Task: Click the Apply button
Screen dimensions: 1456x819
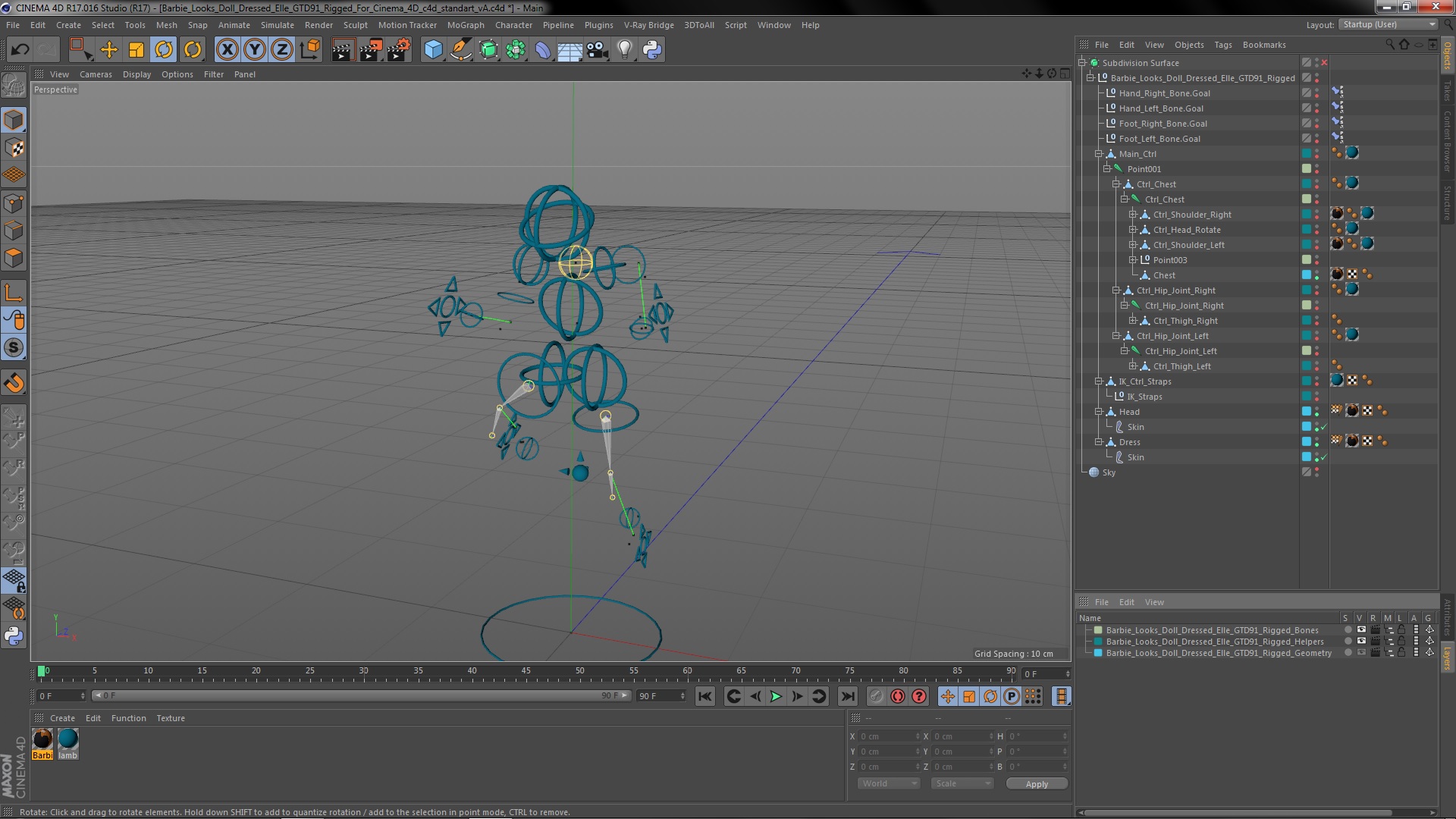Action: [x=1037, y=784]
